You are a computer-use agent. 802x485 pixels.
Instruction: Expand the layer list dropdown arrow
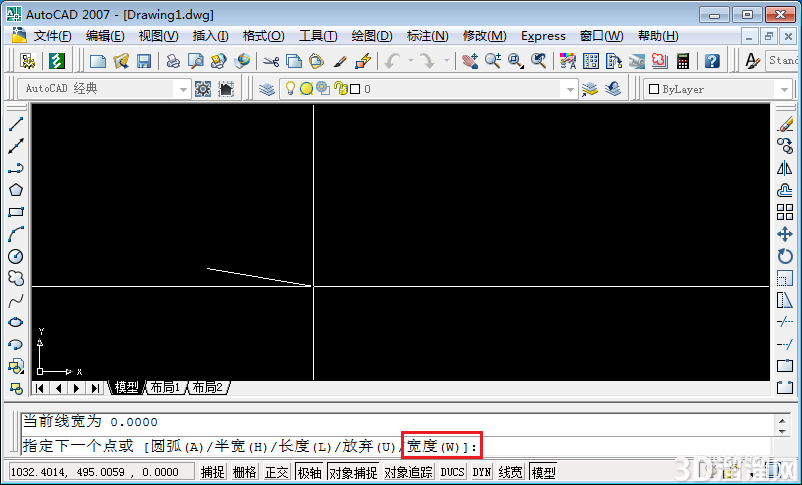click(x=570, y=90)
